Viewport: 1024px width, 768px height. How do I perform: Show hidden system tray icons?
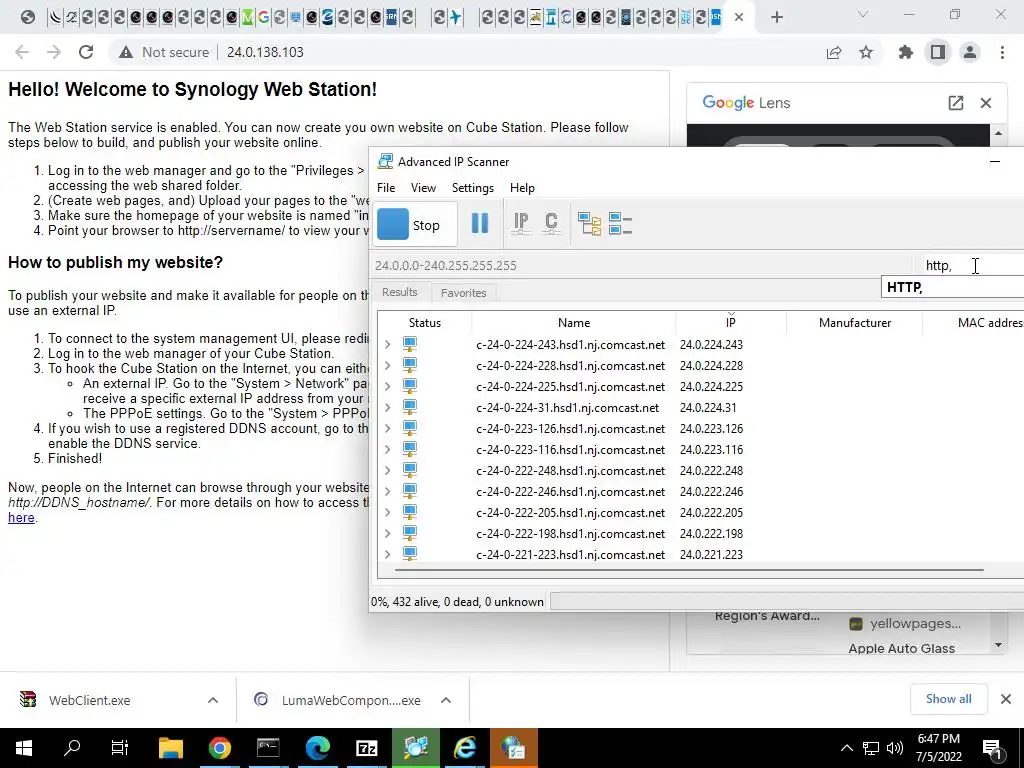(x=846, y=748)
